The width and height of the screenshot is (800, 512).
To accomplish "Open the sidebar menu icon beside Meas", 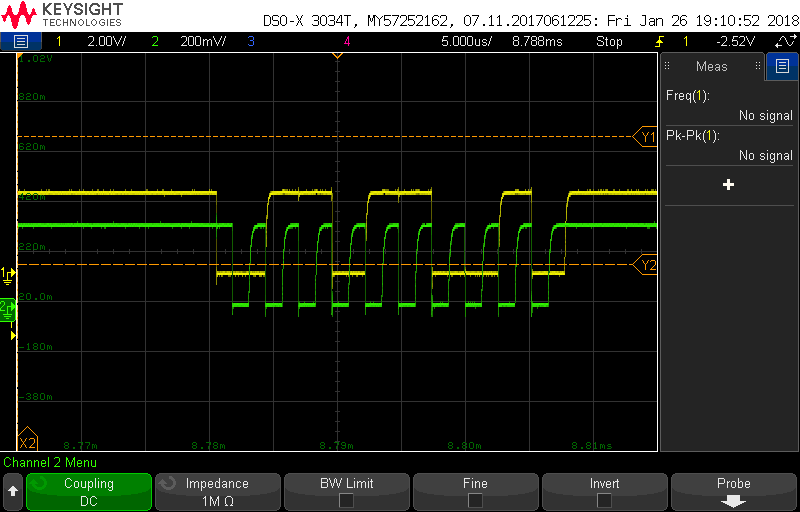I will (x=782, y=66).
